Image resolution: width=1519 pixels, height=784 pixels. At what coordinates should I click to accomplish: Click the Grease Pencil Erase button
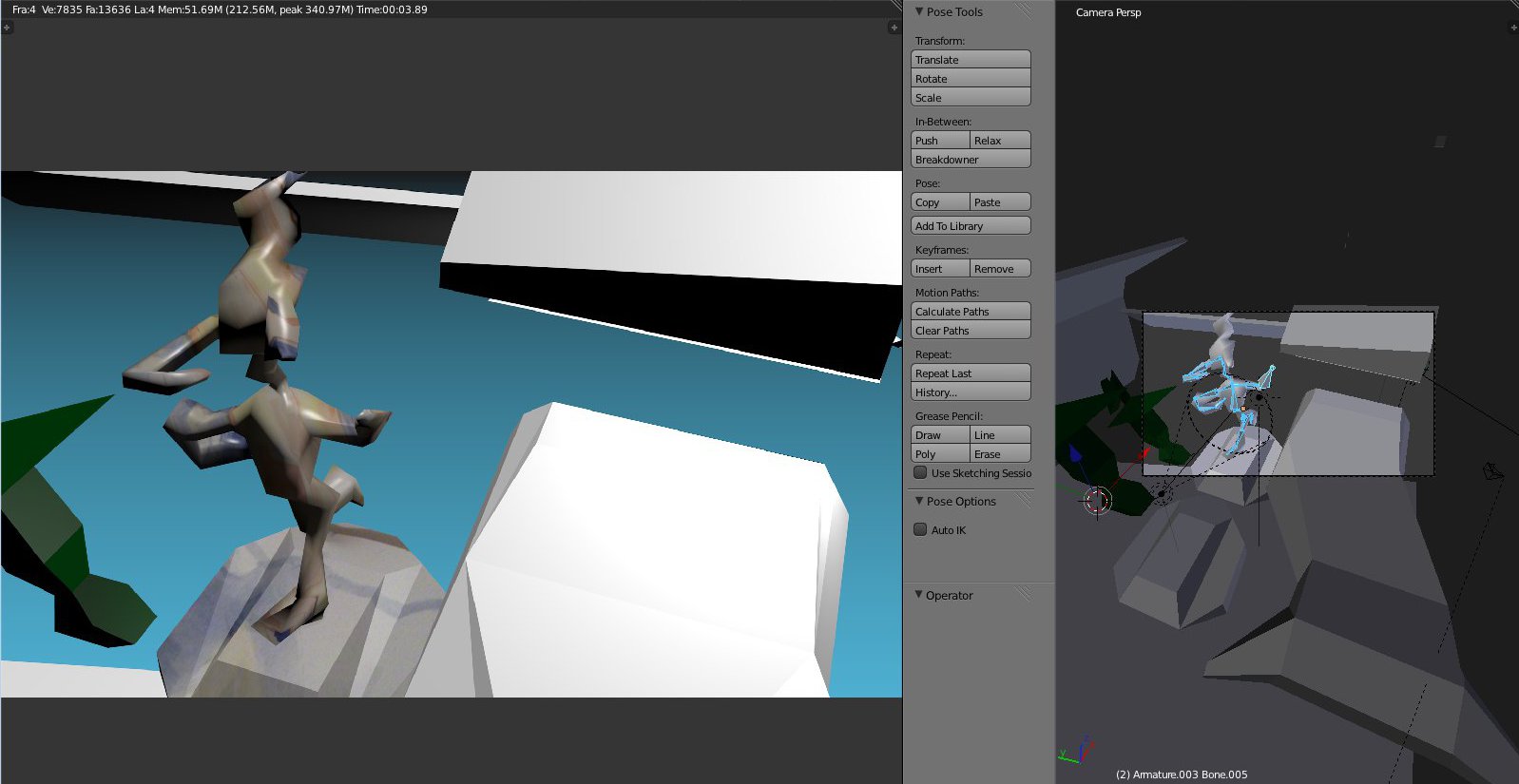(1000, 454)
